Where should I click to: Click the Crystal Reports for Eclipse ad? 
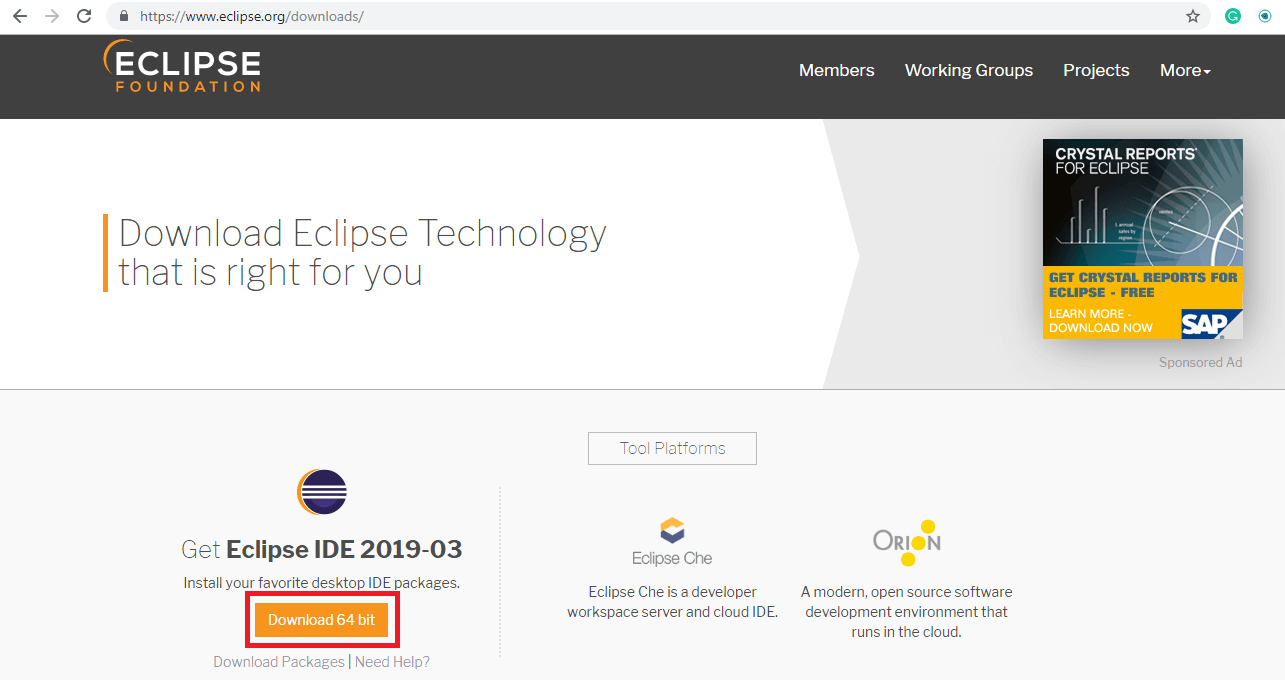click(x=1143, y=239)
